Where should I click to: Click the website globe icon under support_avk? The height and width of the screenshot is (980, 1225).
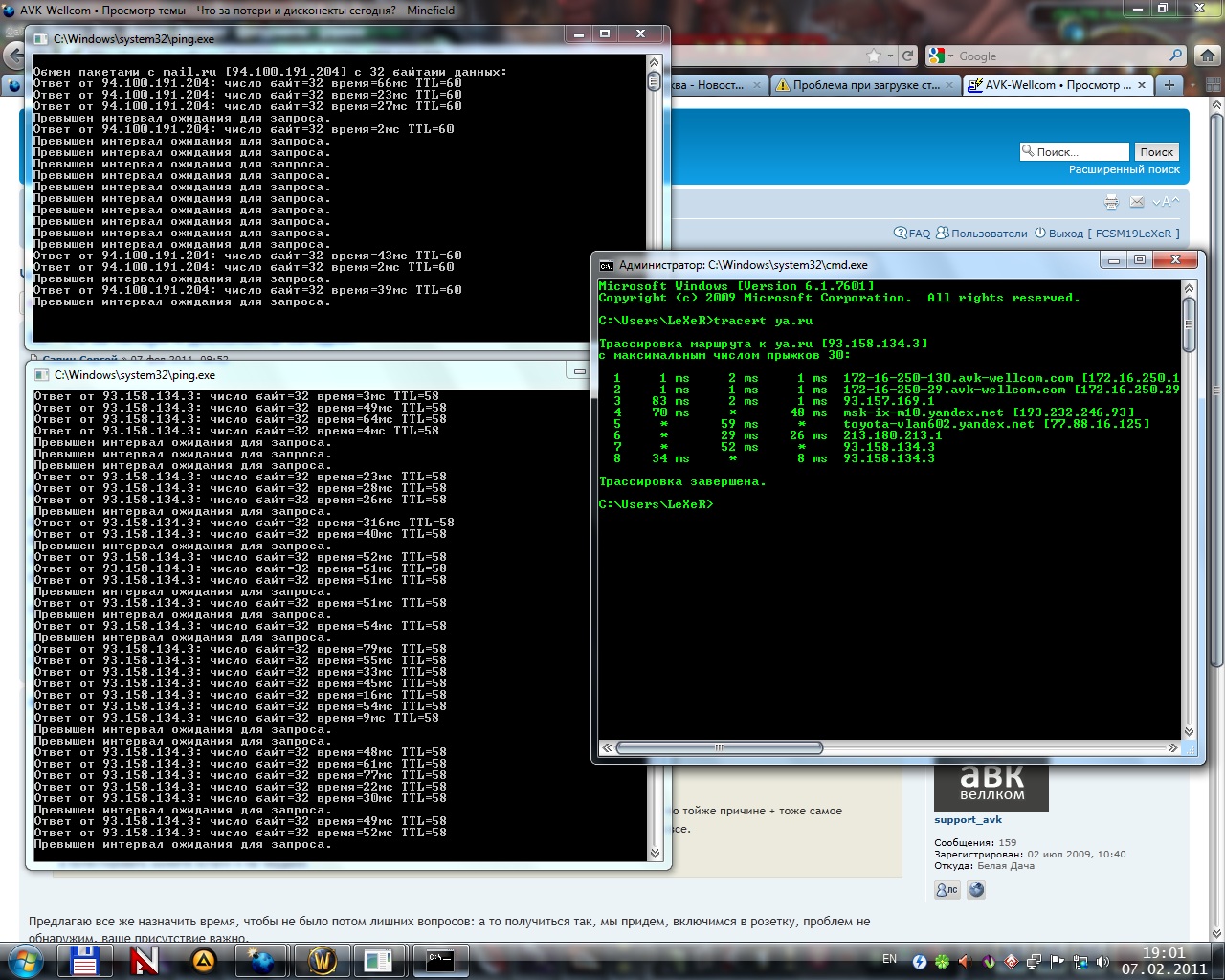tap(976, 890)
